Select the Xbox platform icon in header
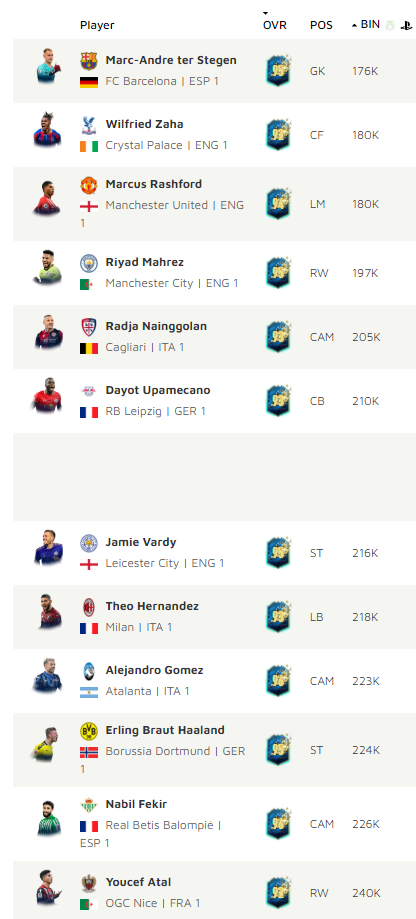The width and height of the screenshot is (416, 919). pyautogui.click(x=390, y=25)
